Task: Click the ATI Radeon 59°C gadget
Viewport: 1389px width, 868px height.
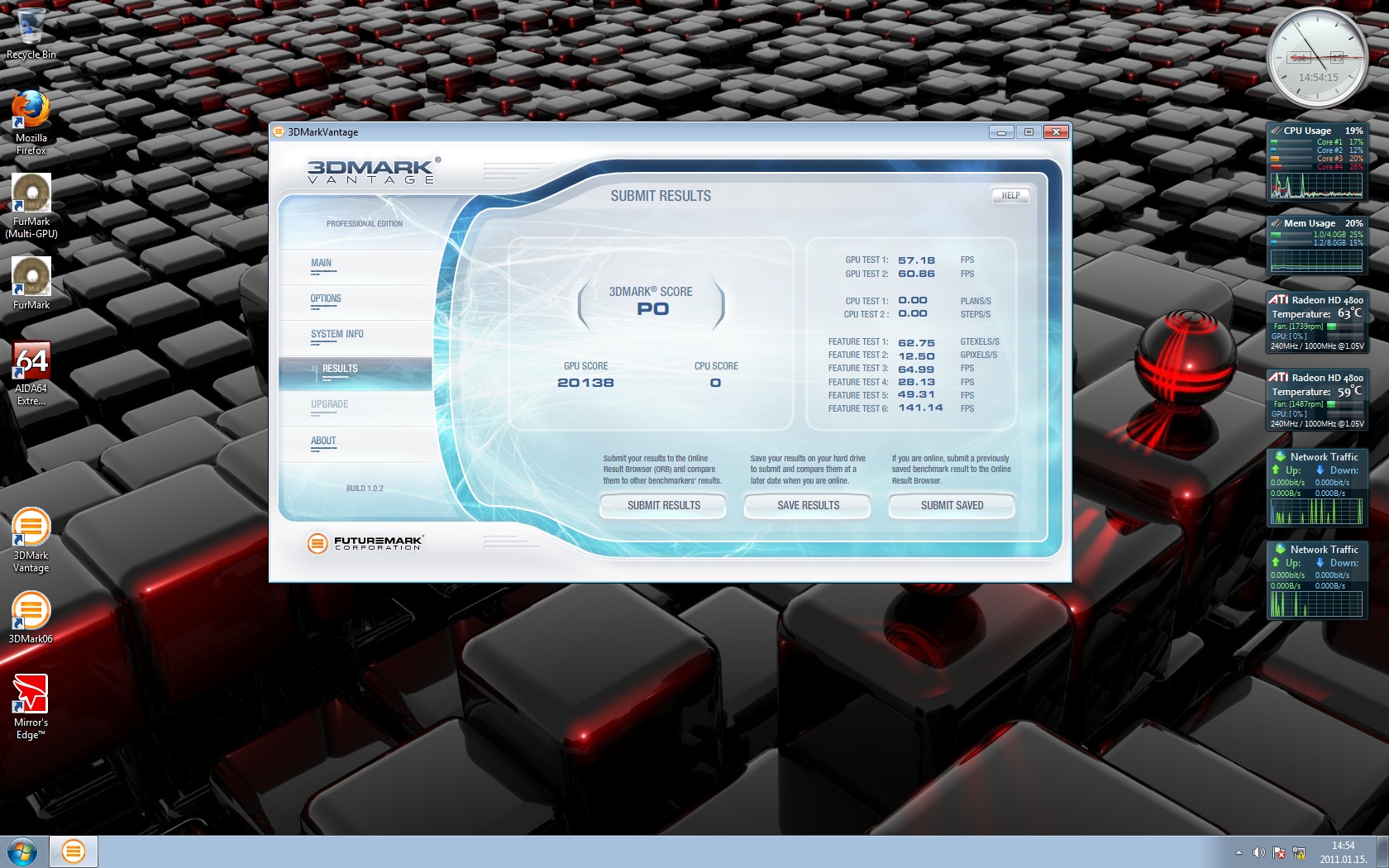Action: pyautogui.click(x=1317, y=400)
